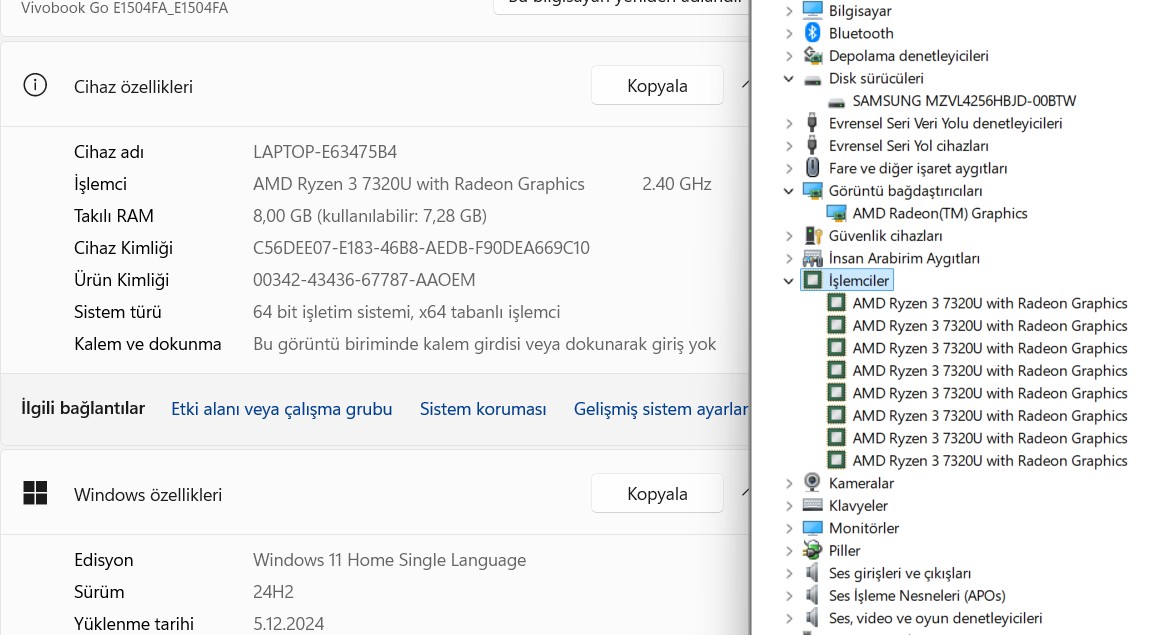Click the İşlemci value in Settings
This screenshot has width=1171, height=635.
point(419,184)
